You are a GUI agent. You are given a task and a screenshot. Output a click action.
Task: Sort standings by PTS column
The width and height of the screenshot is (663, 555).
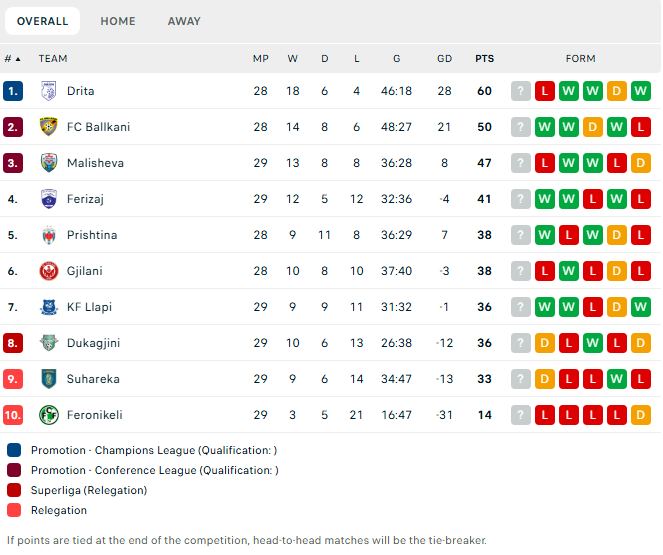coord(485,59)
